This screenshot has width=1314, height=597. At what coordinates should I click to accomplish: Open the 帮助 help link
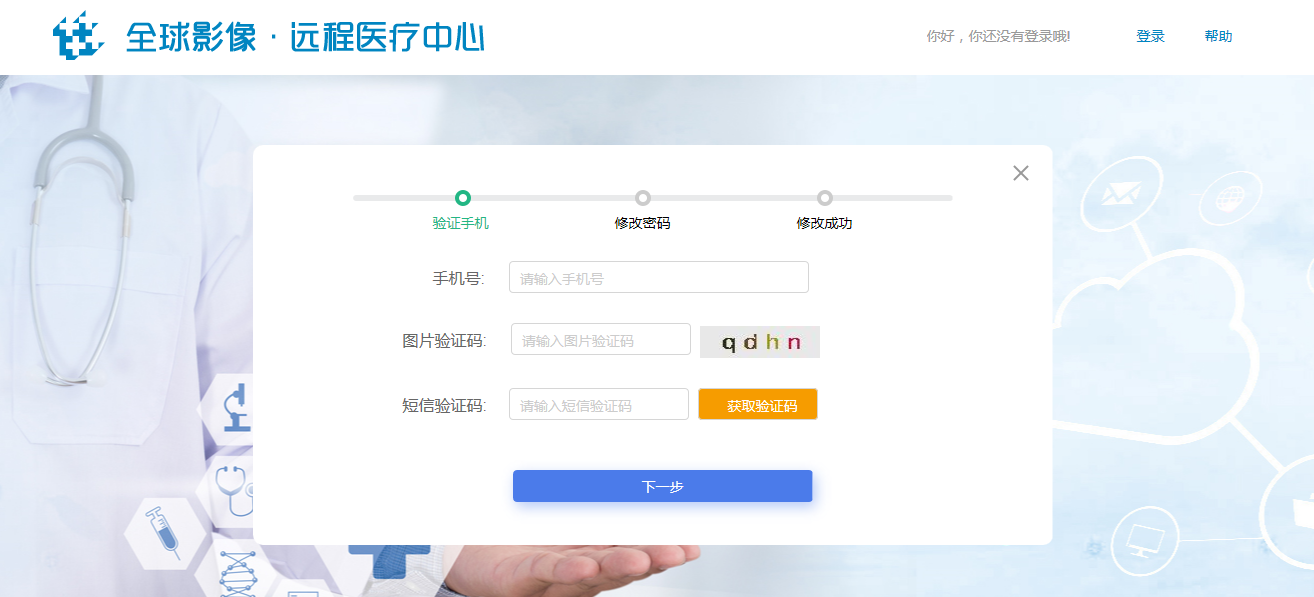[x=1218, y=36]
